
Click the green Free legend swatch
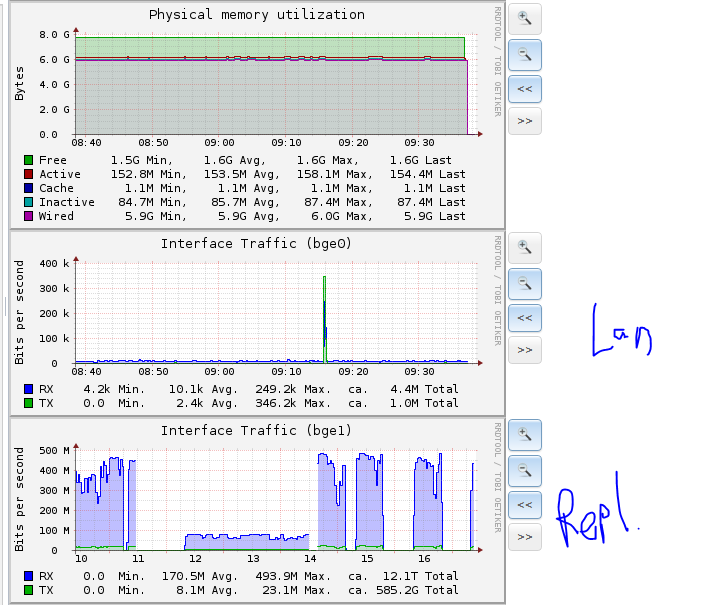[x=29, y=160]
